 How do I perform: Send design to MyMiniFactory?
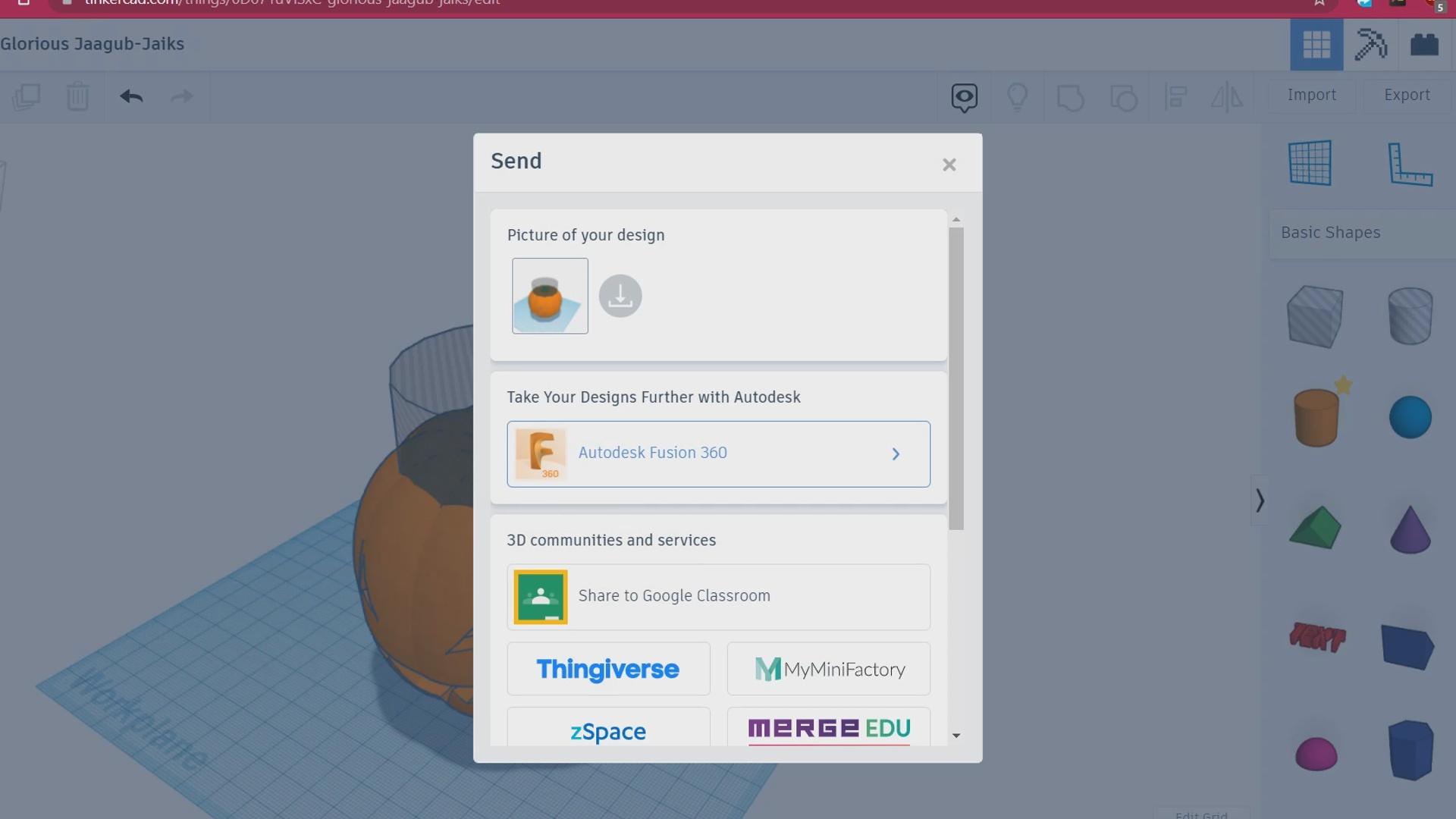point(828,669)
